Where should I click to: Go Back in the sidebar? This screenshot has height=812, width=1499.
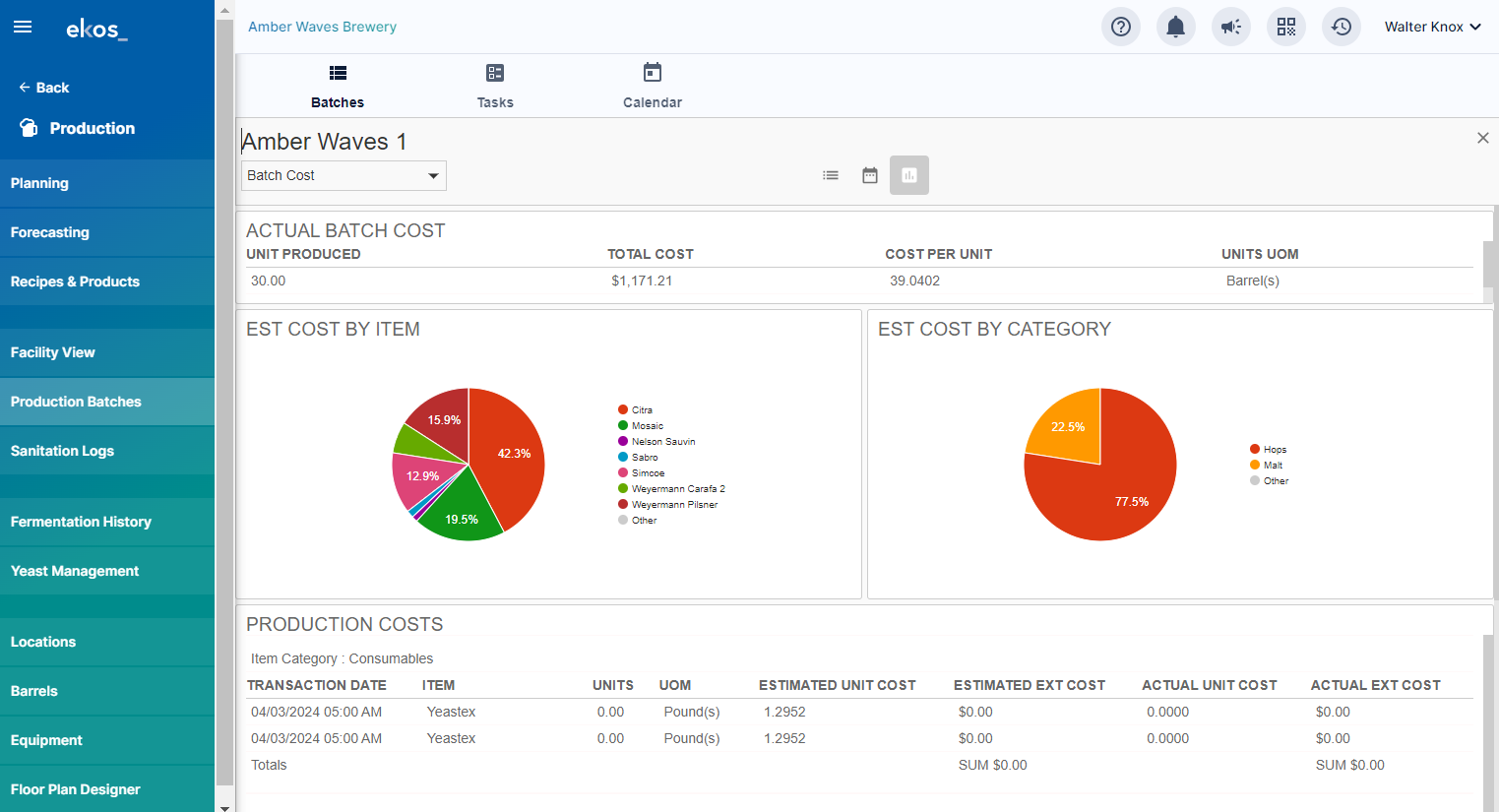[x=44, y=88]
